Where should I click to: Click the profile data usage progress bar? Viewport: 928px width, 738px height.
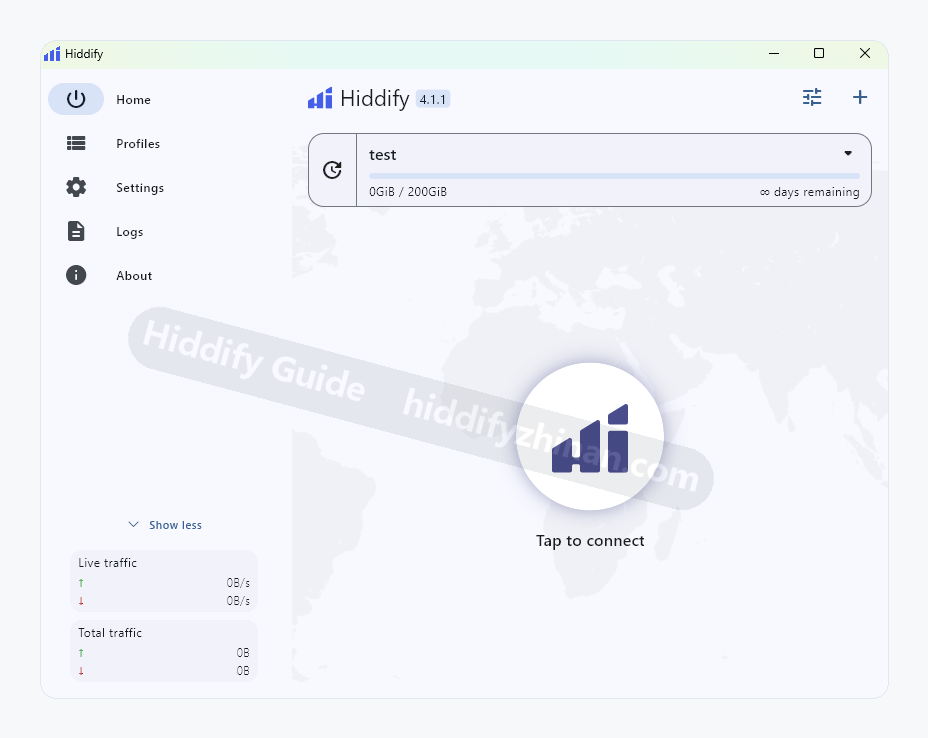point(614,176)
